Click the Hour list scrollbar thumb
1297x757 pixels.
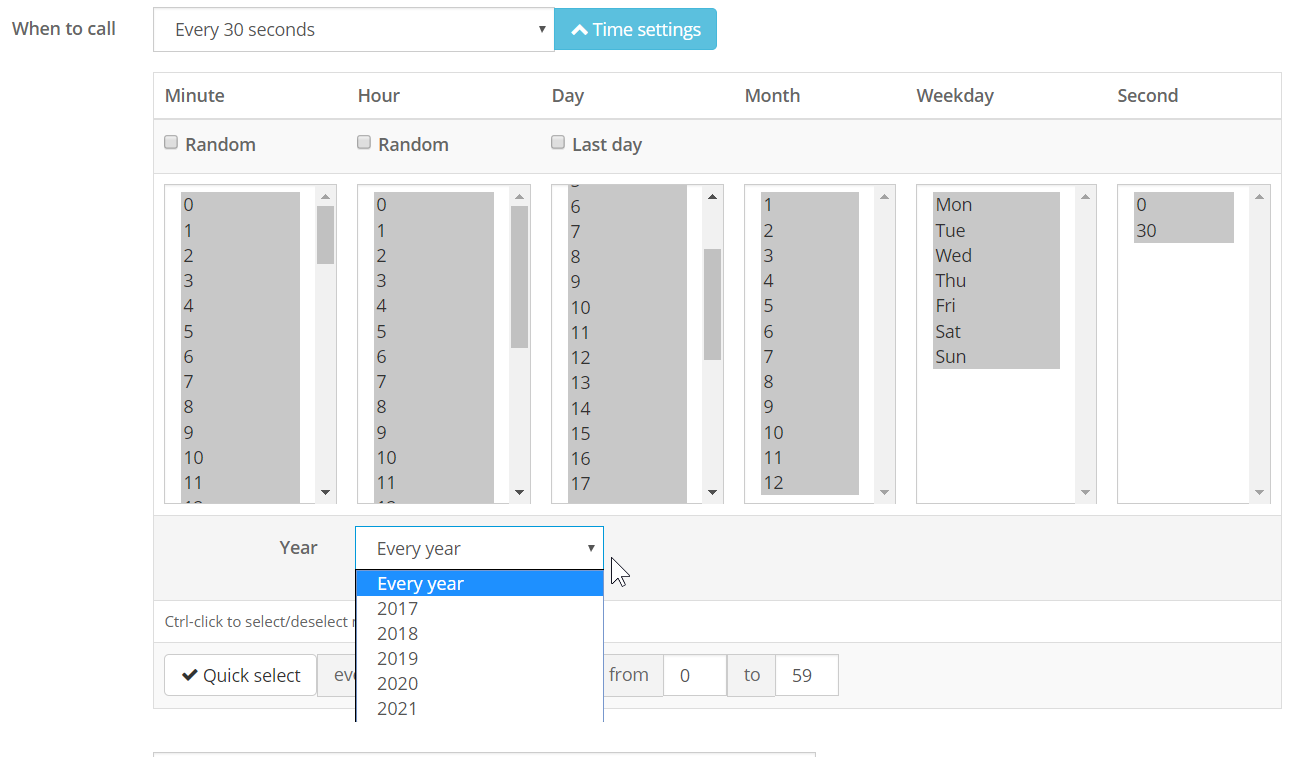[x=519, y=280]
